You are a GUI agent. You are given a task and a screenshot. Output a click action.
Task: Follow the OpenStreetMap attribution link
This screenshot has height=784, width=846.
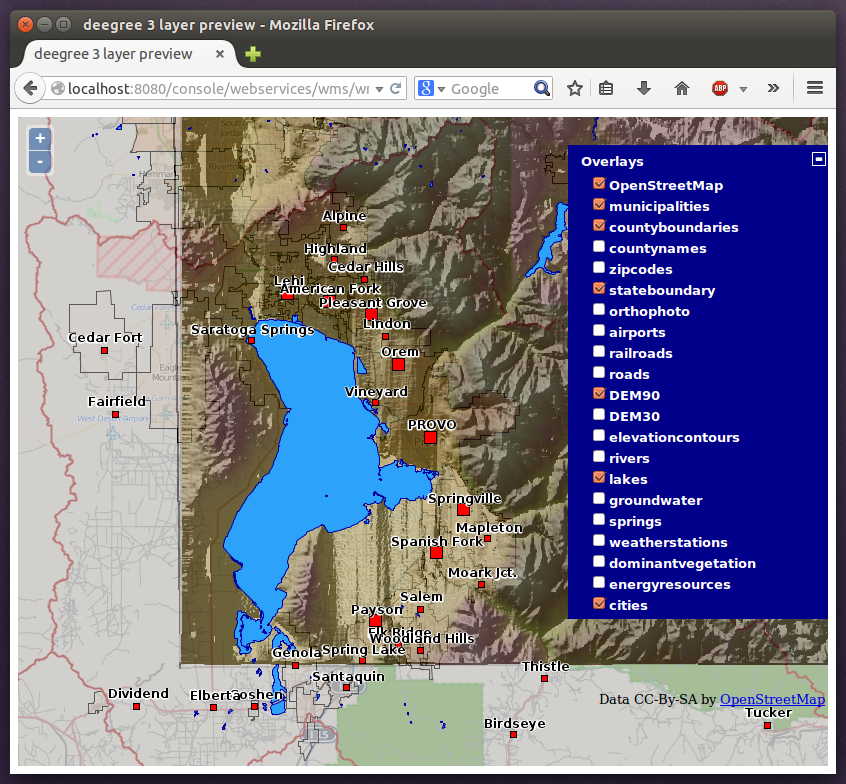(x=772, y=699)
